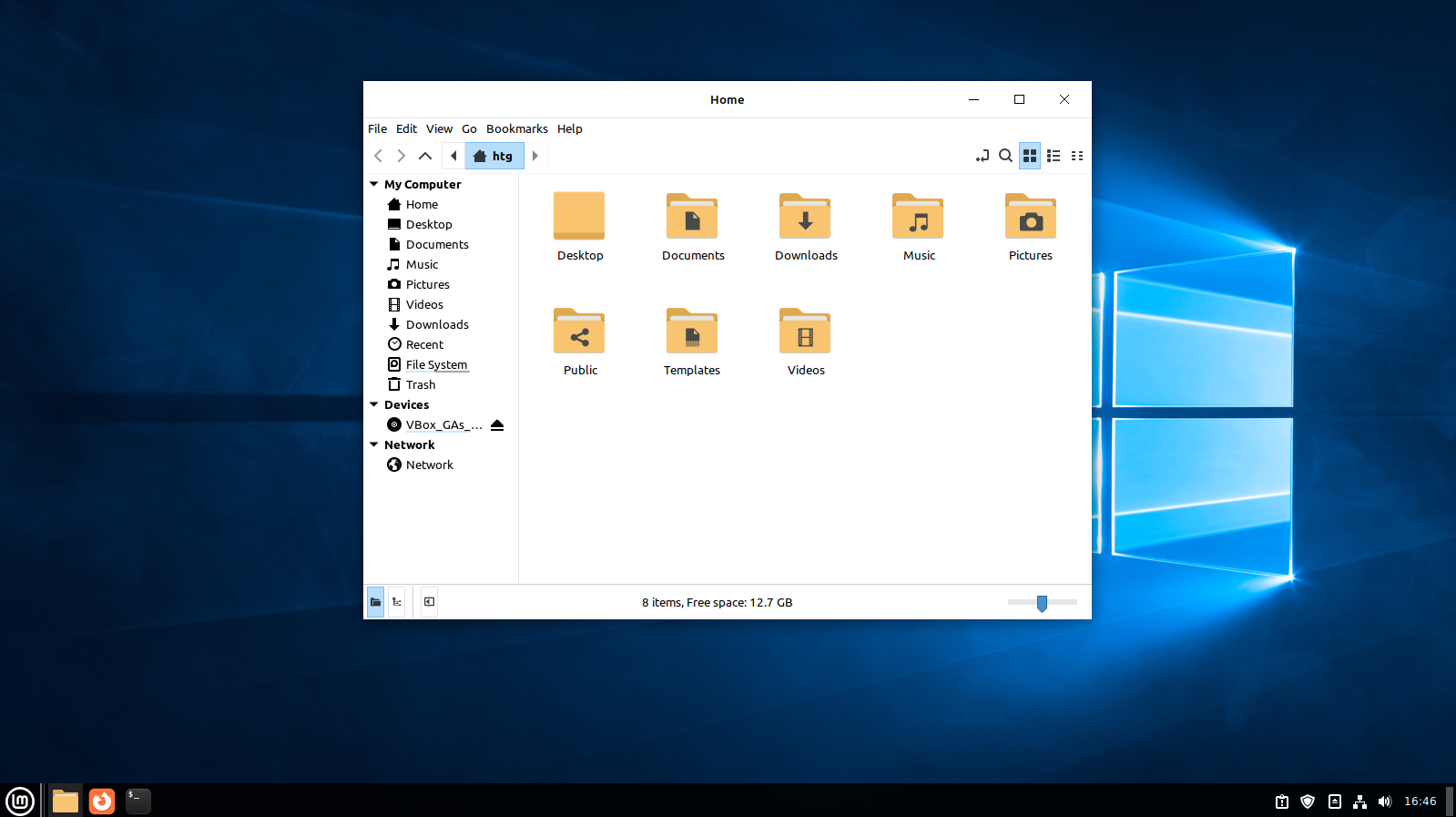This screenshot has width=1456, height=817.
Task: Show tree view in sidebar
Action: [397, 602]
